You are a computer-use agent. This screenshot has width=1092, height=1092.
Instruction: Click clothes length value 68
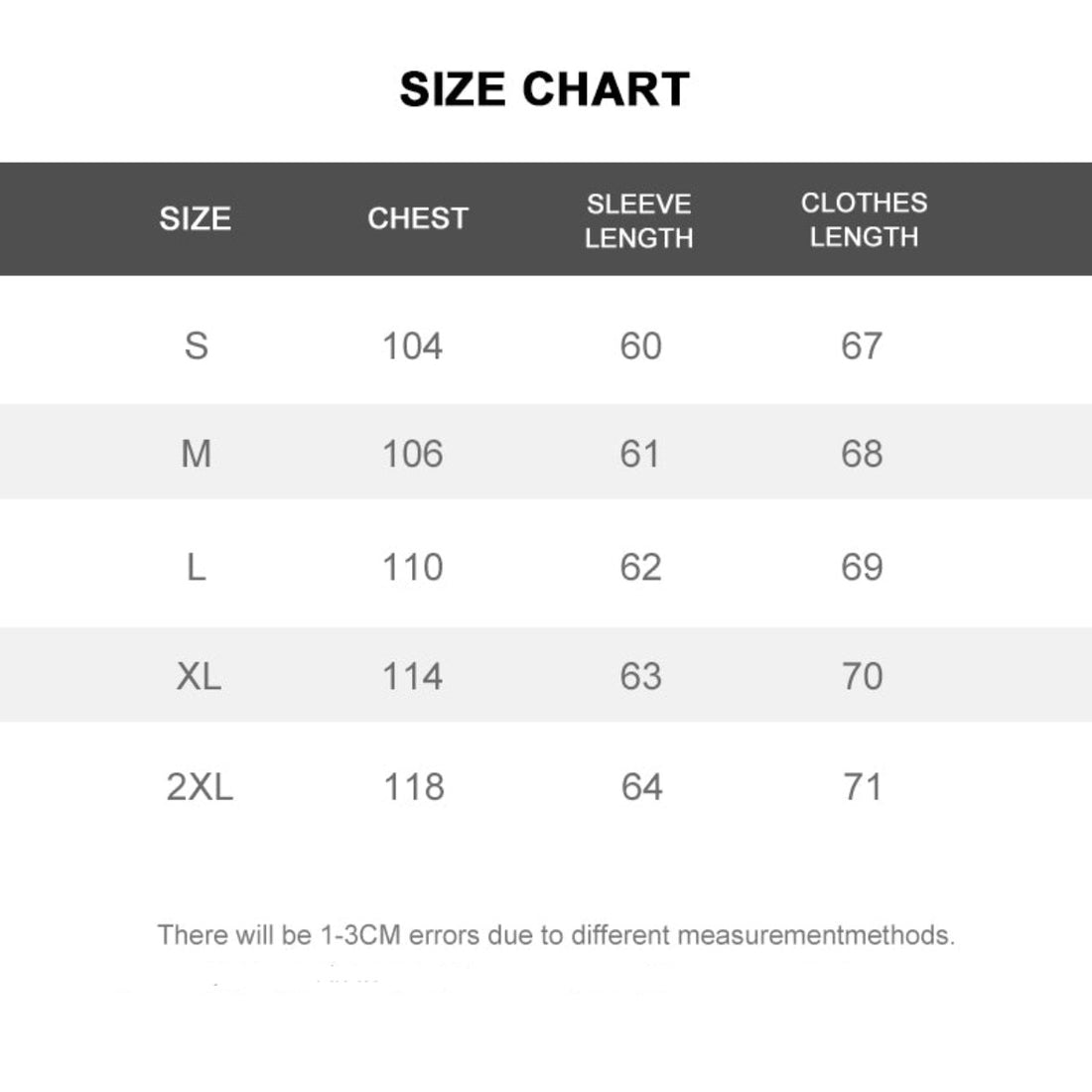coord(862,454)
